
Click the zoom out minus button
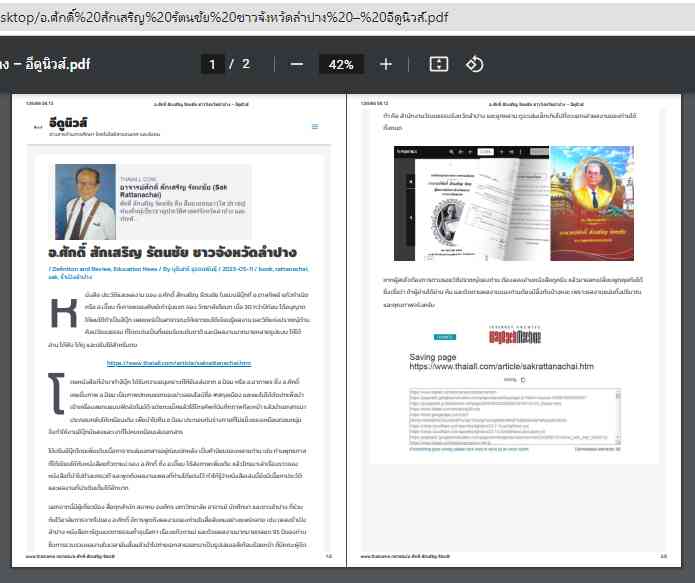297,64
